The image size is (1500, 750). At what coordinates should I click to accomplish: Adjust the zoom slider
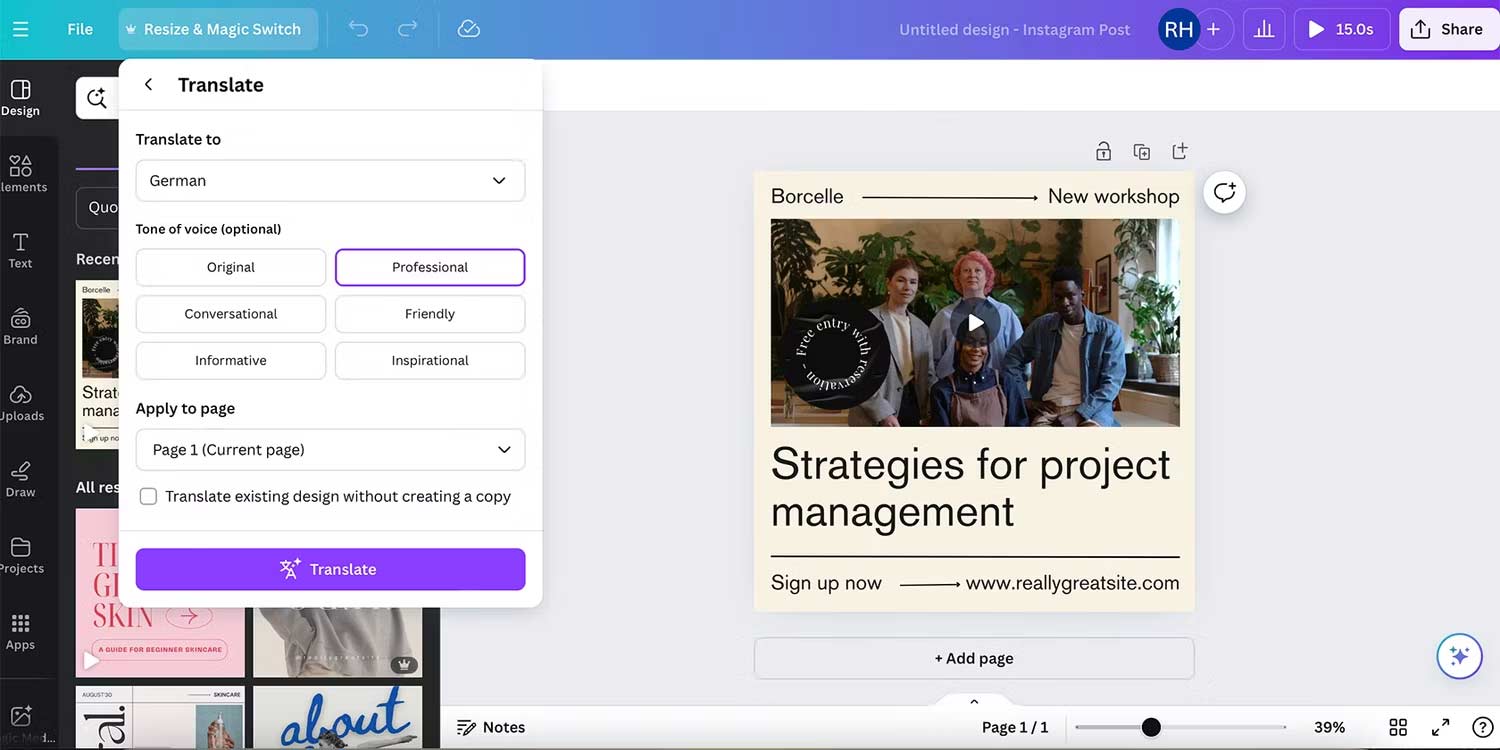[1150, 727]
